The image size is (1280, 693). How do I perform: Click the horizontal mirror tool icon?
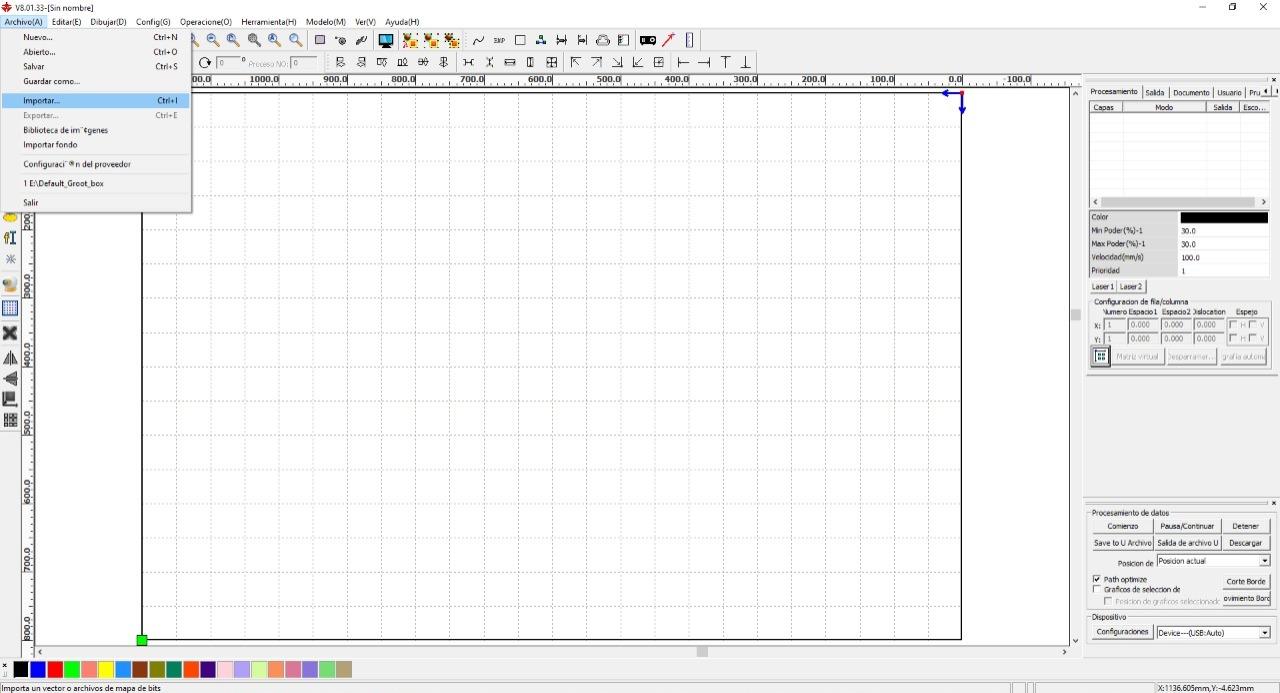tap(10, 357)
